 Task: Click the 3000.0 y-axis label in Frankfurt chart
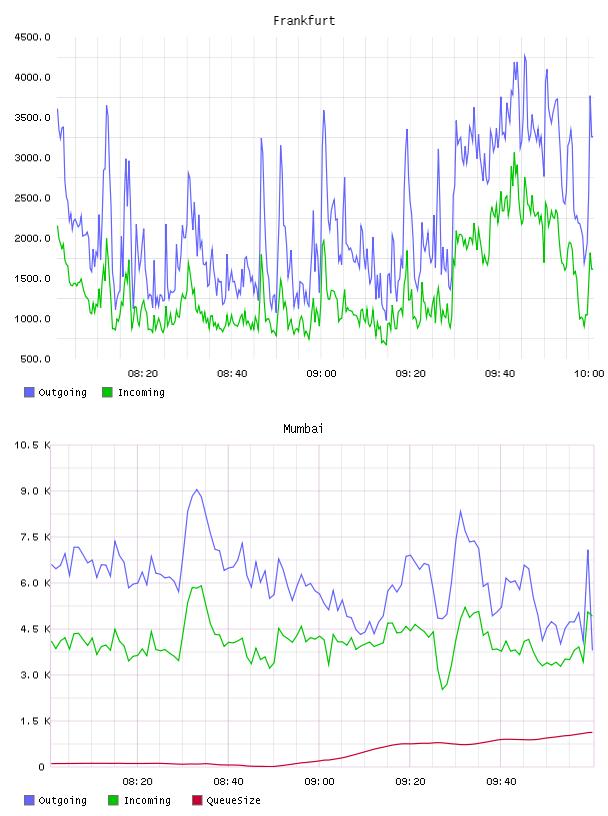(x=32, y=158)
